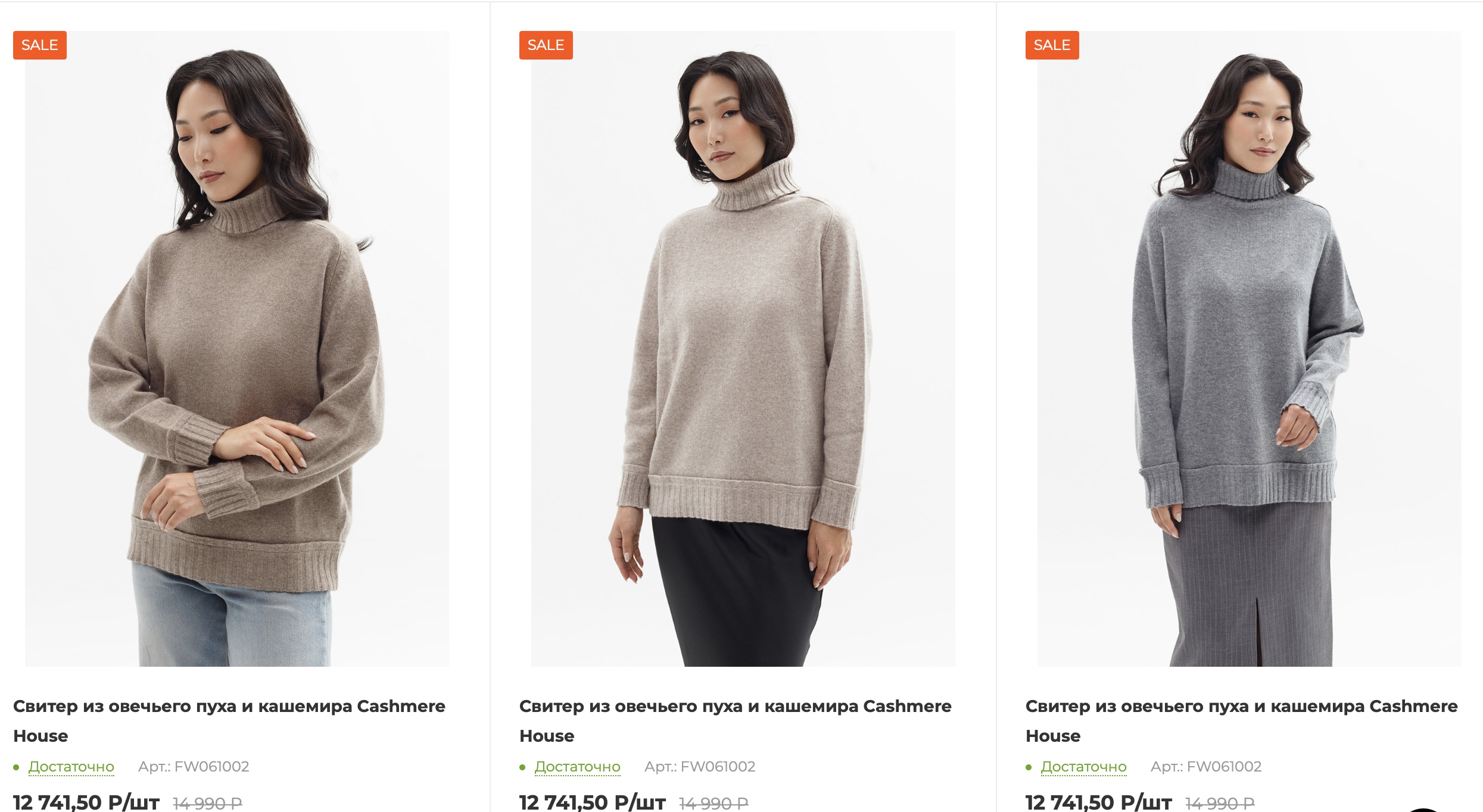1483x812 pixels.
Task: Open "Достаточно" stock info on the middle card
Action: point(577,767)
